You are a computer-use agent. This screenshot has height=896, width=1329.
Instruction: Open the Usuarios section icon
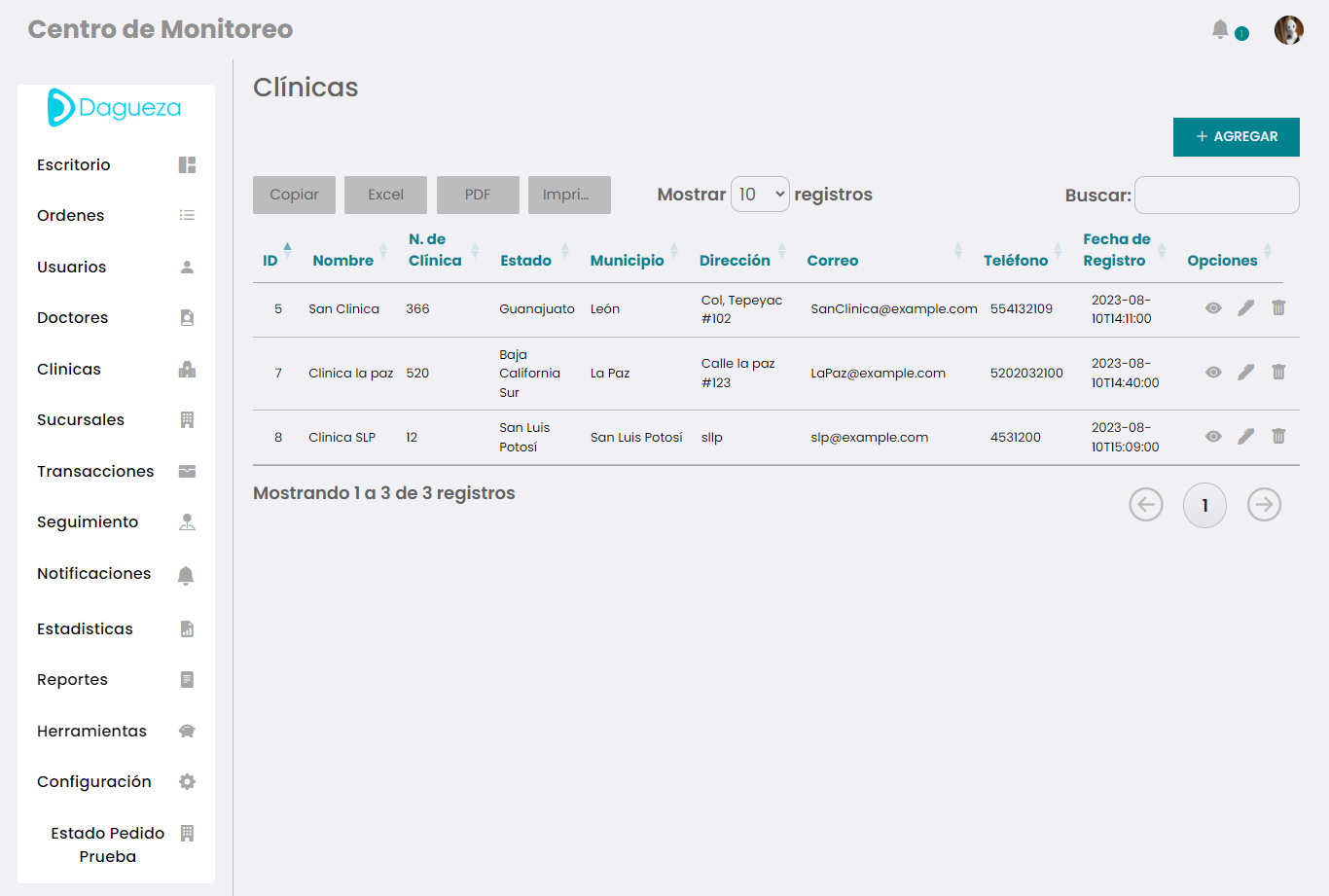pyautogui.click(x=186, y=267)
